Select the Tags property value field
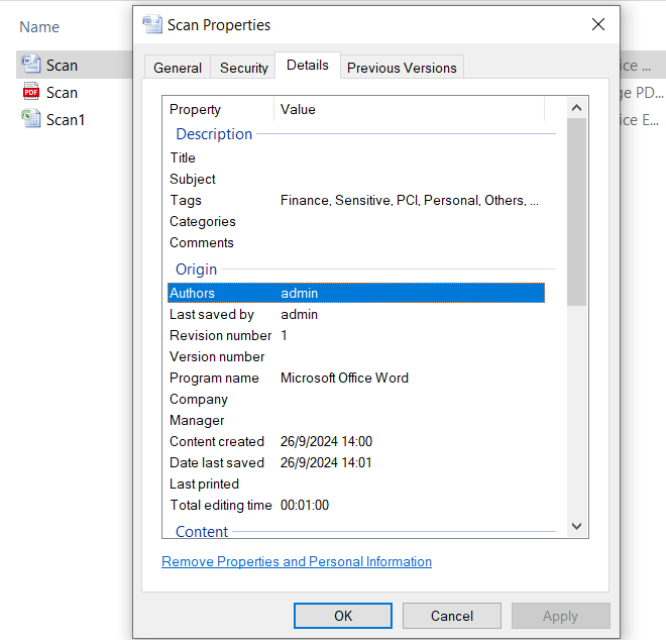This screenshot has width=666, height=640. (410, 200)
